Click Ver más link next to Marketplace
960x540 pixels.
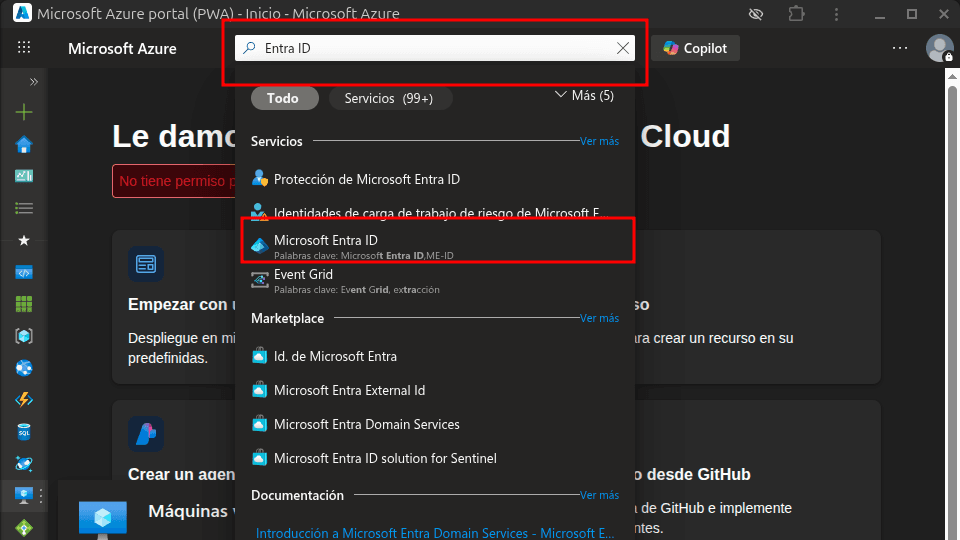(599, 318)
